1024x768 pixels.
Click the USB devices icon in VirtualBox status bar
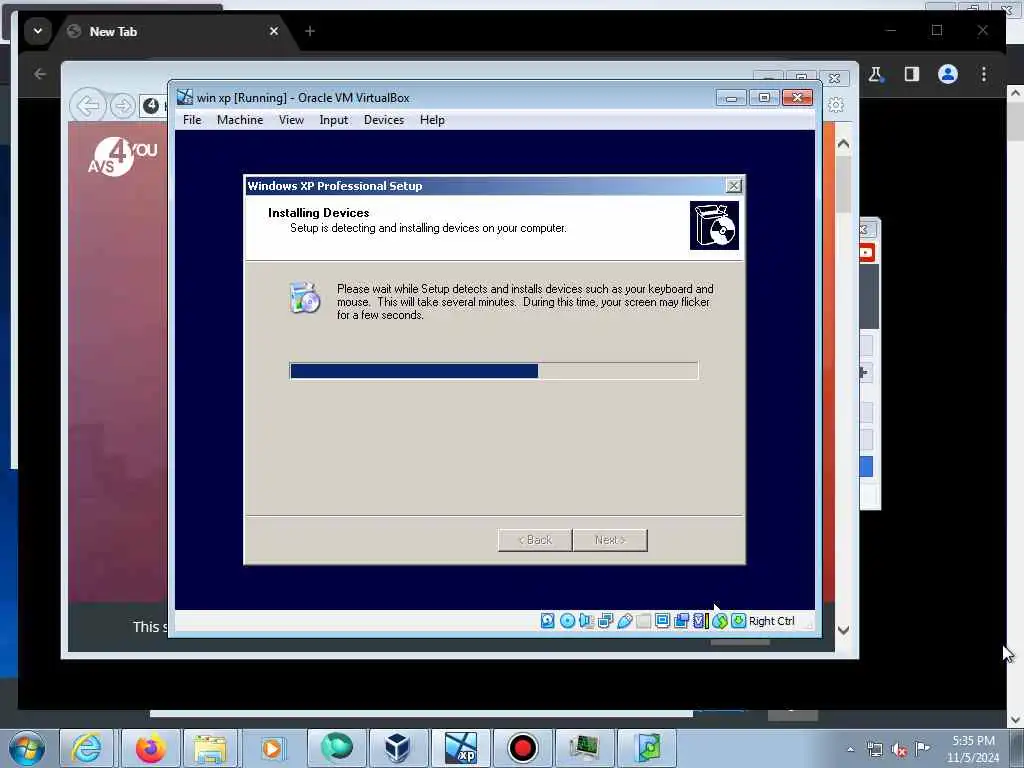point(624,621)
